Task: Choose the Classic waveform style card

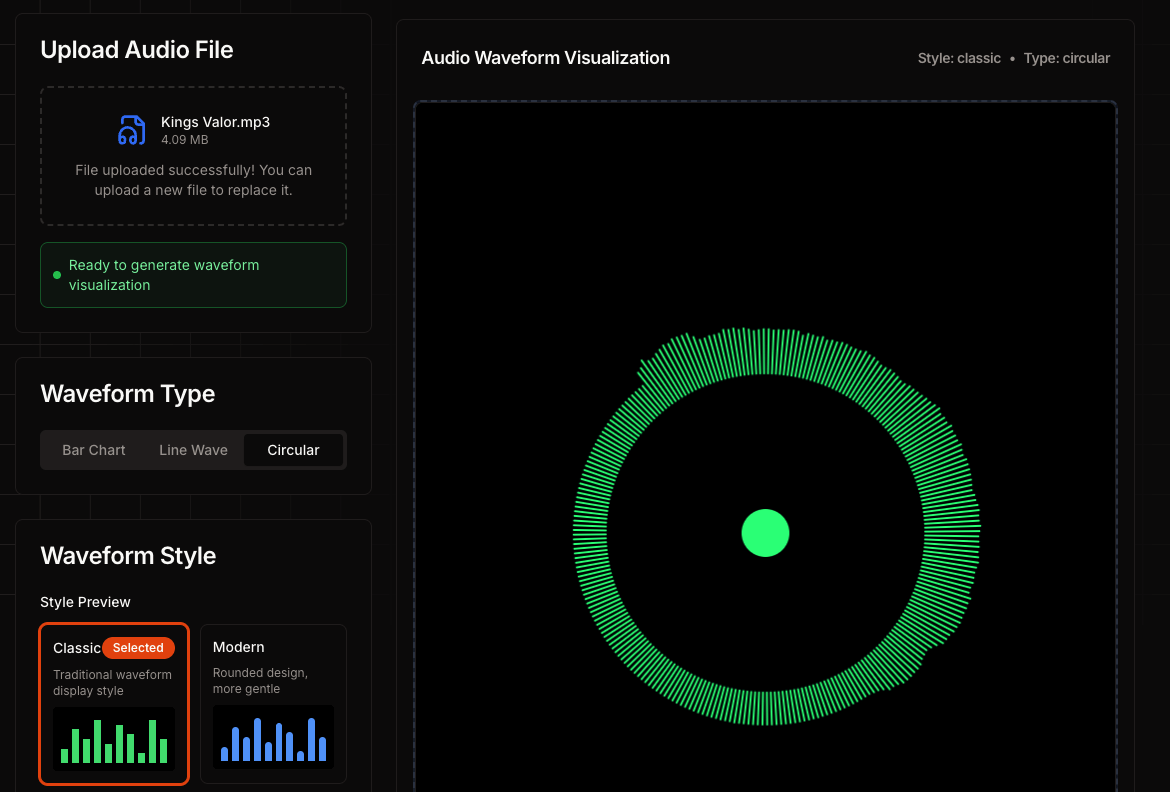Action: 114,704
